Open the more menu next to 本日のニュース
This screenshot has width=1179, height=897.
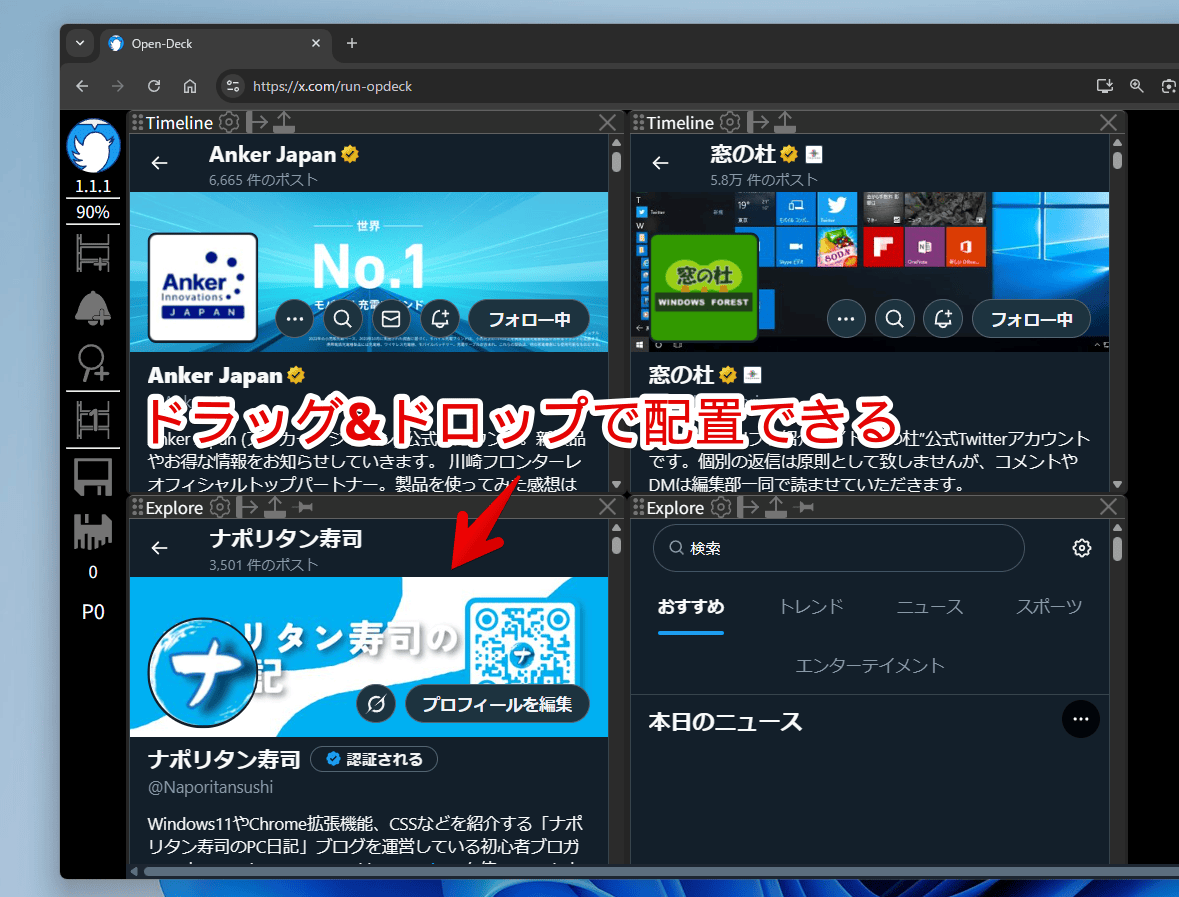tap(1080, 719)
